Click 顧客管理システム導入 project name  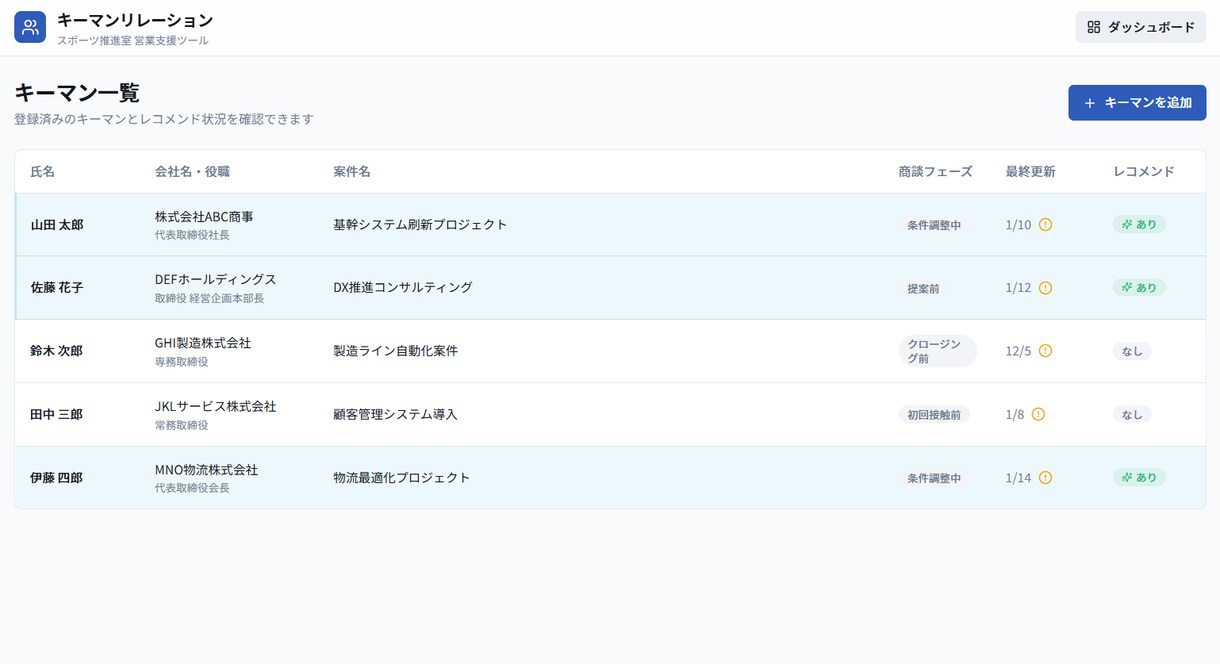396,414
